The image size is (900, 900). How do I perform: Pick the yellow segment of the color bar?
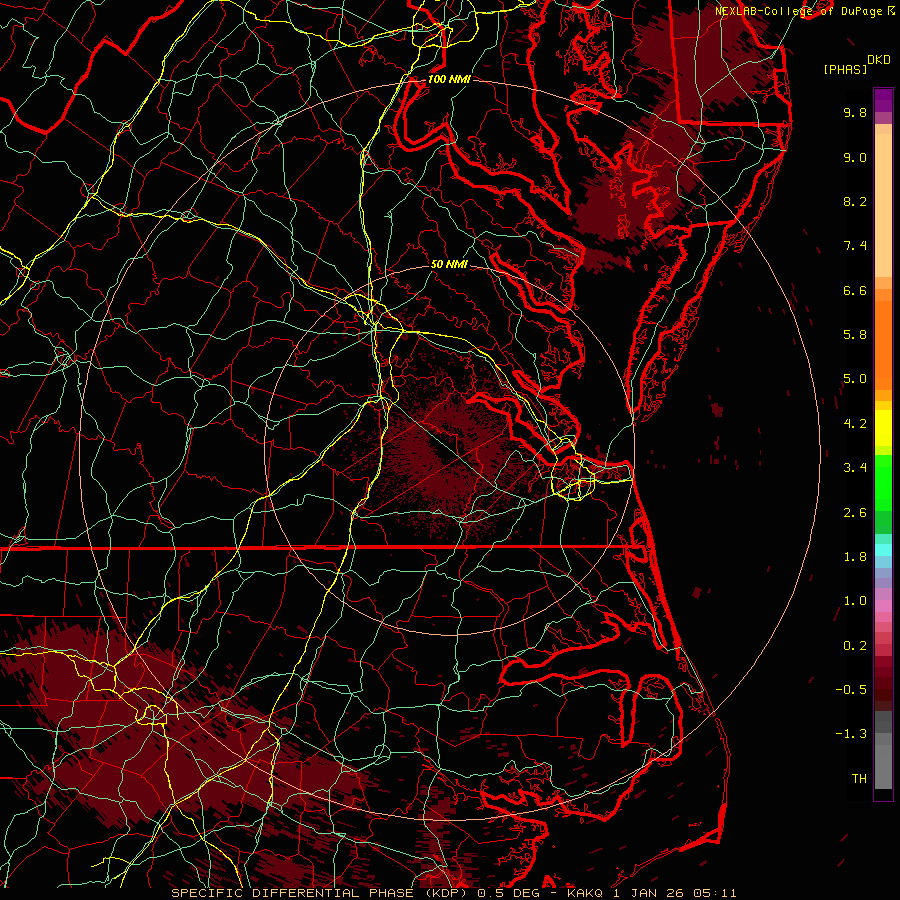883,428
